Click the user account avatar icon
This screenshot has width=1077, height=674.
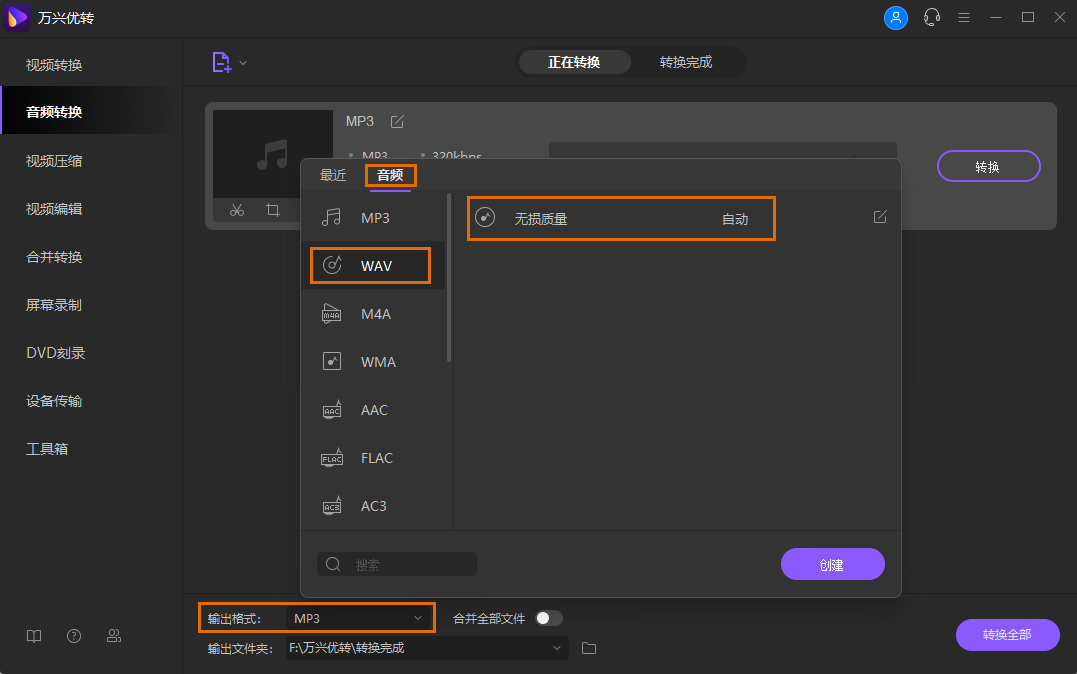pyautogui.click(x=896, y=18)
